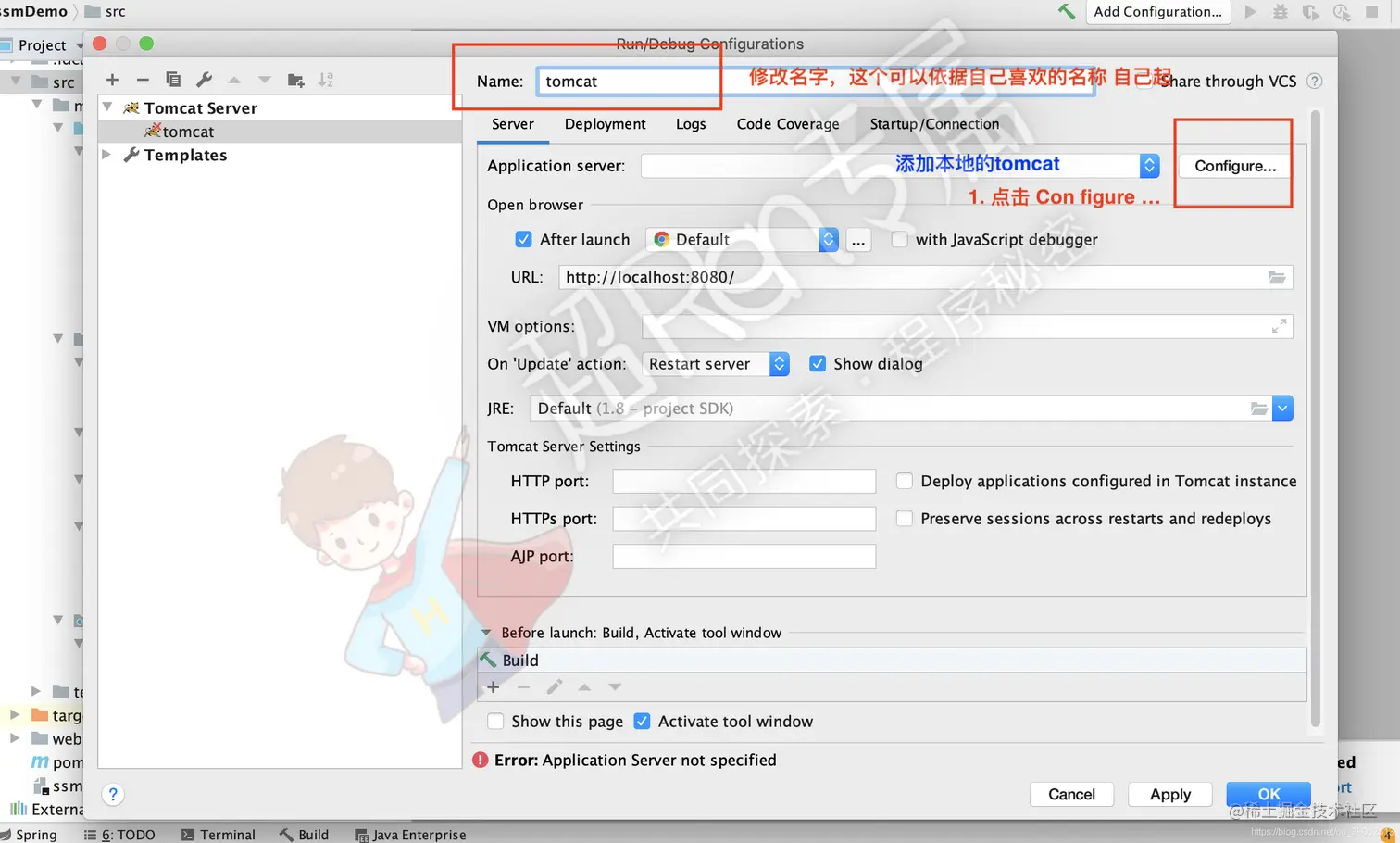Move before launch task up
1400x843 pixels.
point(584,686)
